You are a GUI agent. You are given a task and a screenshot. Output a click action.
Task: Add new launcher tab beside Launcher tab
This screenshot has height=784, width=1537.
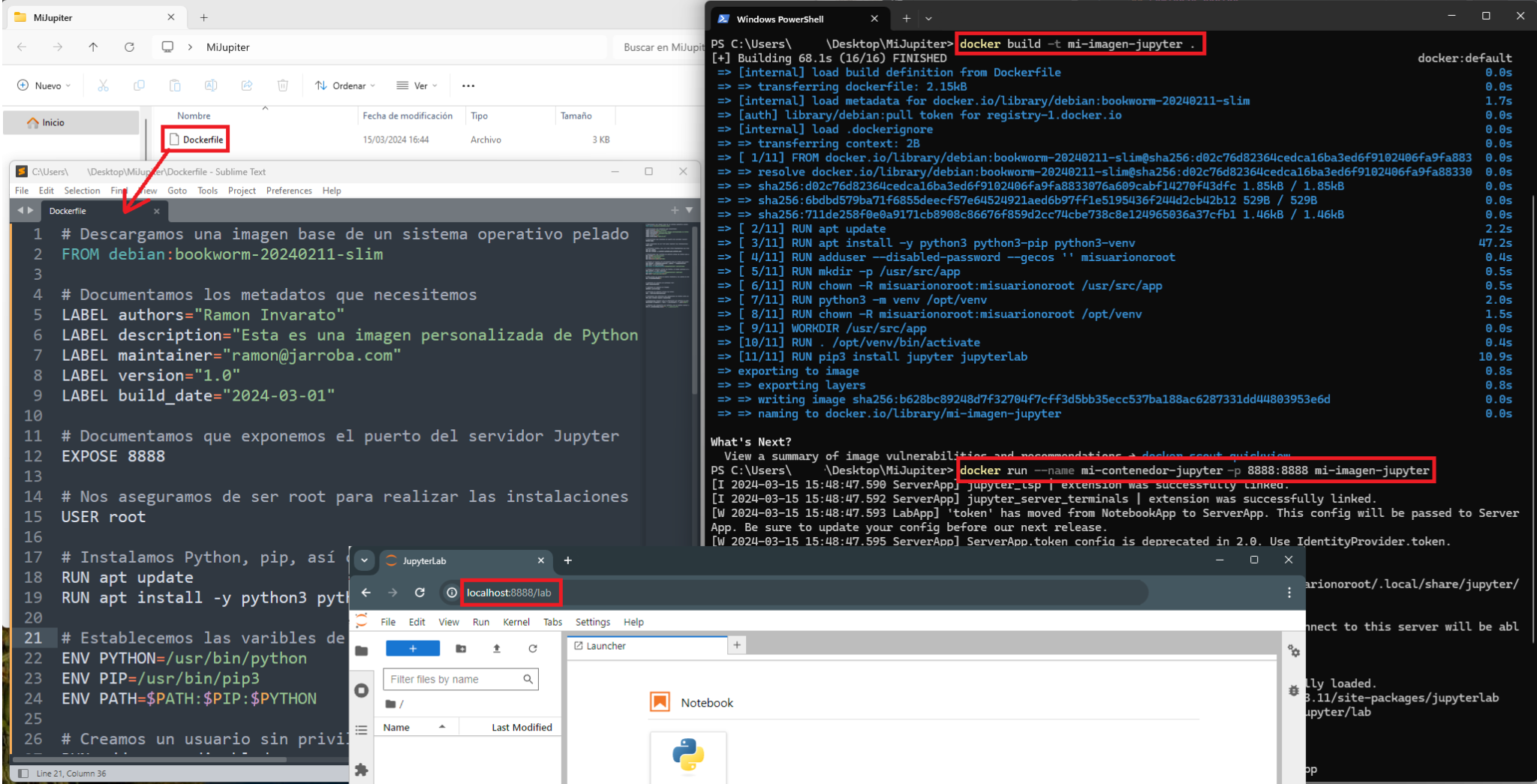click(737, 645)
